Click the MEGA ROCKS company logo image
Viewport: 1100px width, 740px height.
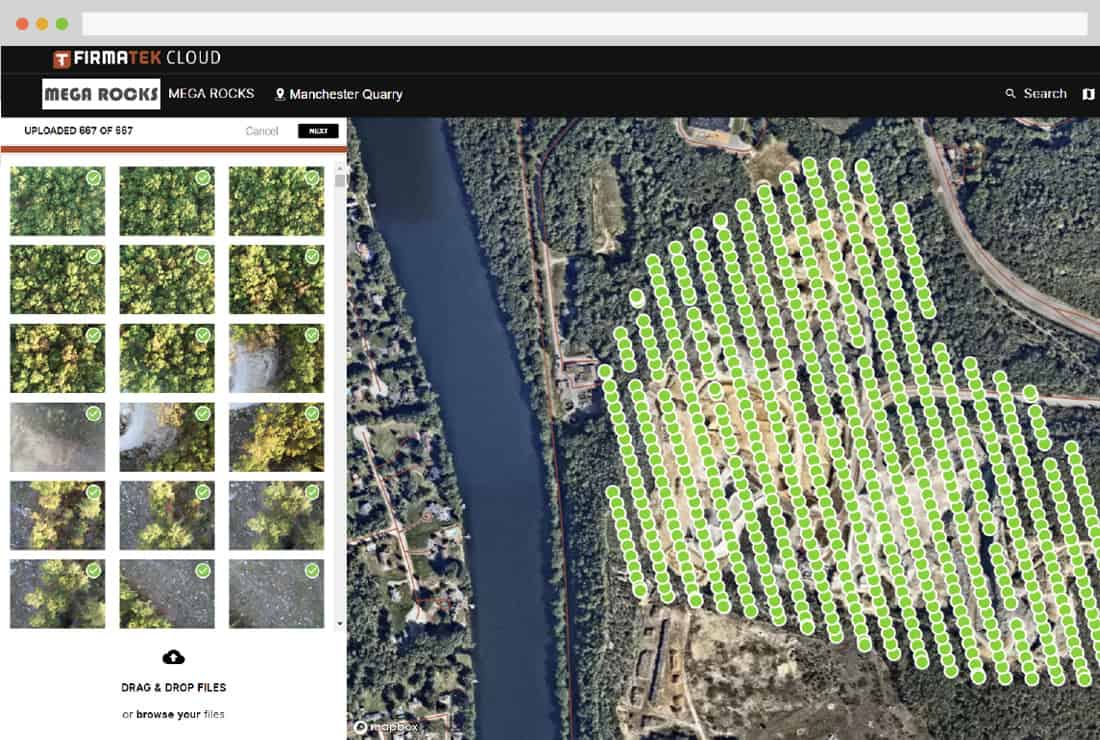pos(101,94)
